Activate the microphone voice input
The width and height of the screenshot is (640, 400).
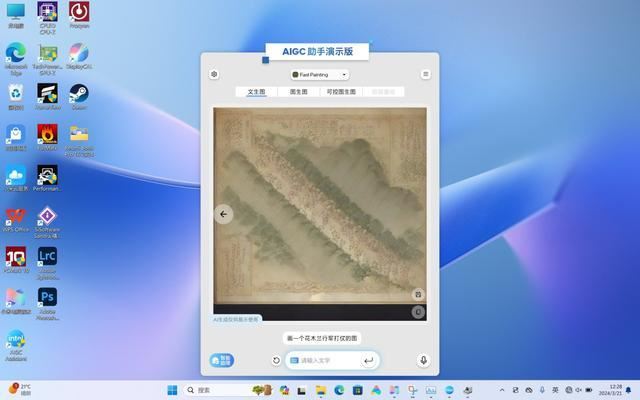424,360
